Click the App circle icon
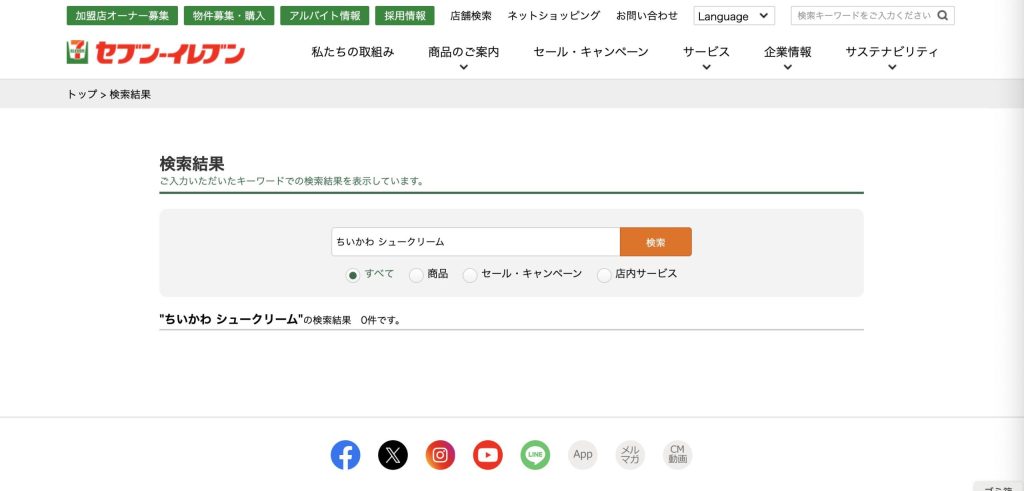 pyautogui.click(x=583, y=455)
